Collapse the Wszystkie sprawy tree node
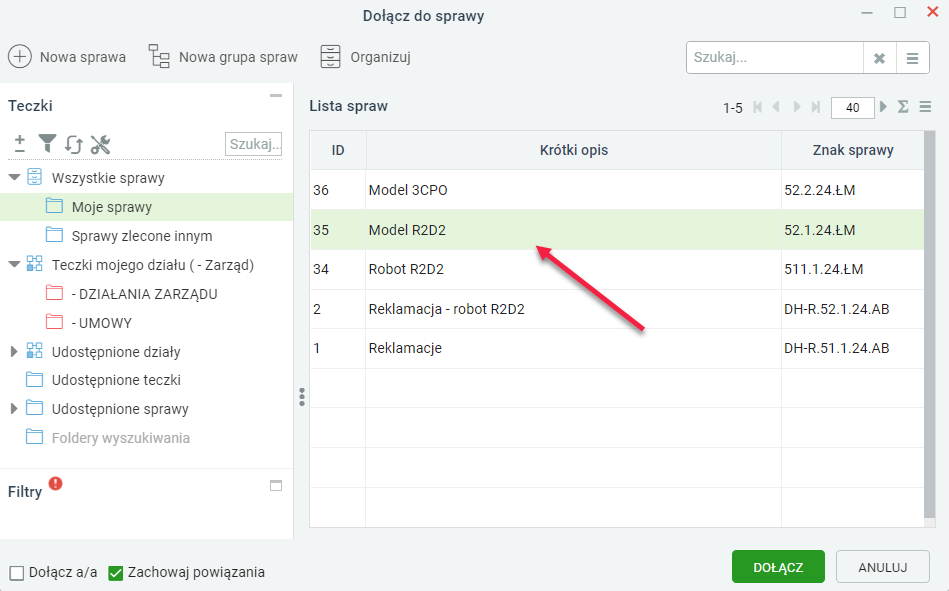 coord(15,177)
